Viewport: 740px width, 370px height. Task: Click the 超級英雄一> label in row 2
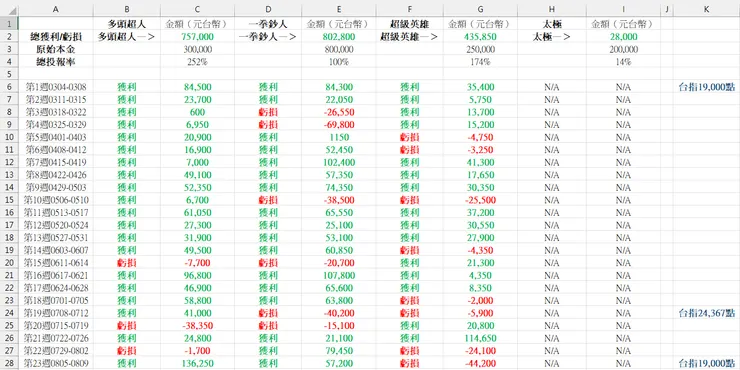pos(409,37)
